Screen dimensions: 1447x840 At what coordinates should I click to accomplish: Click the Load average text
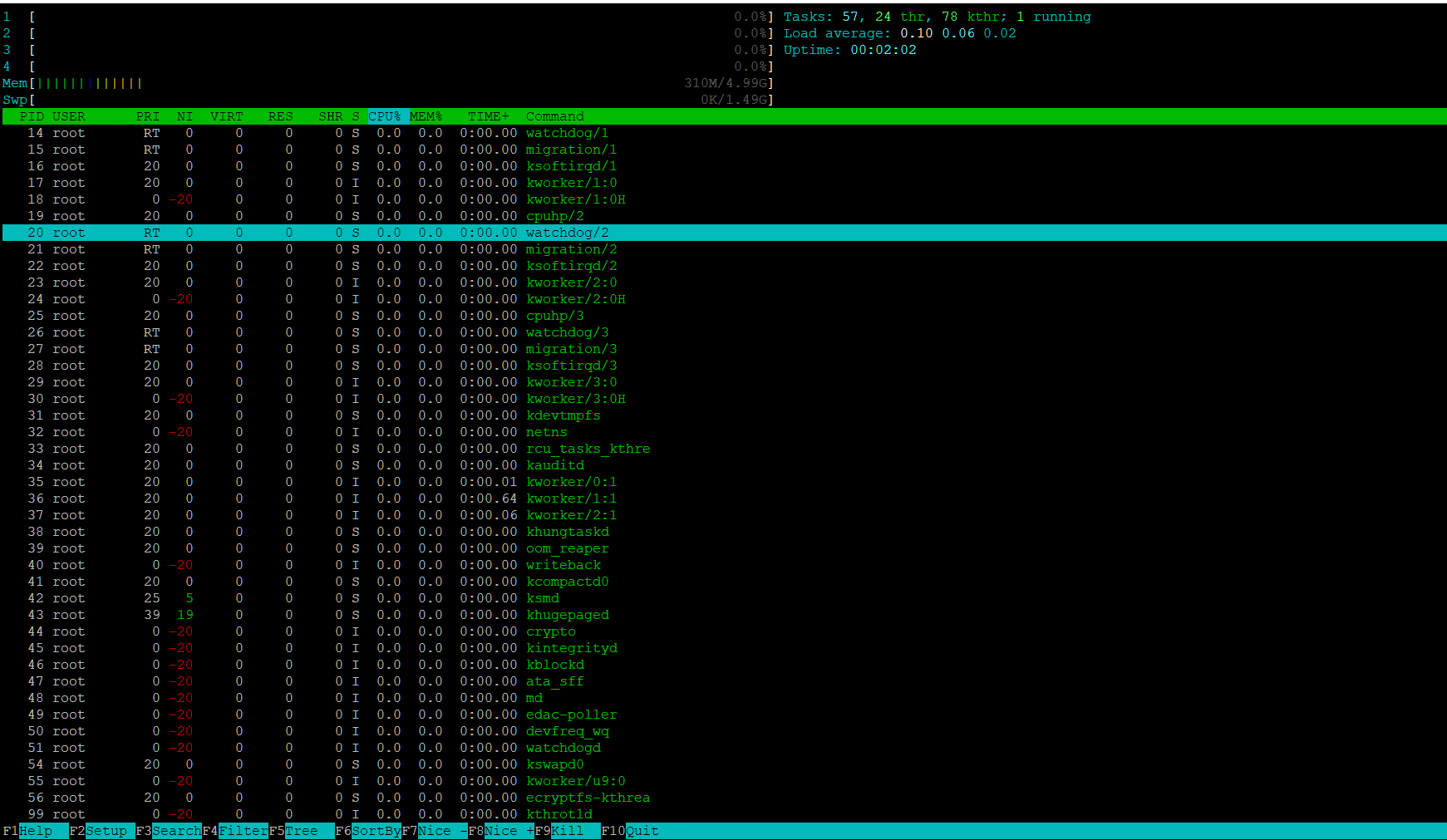click(900, 33)
